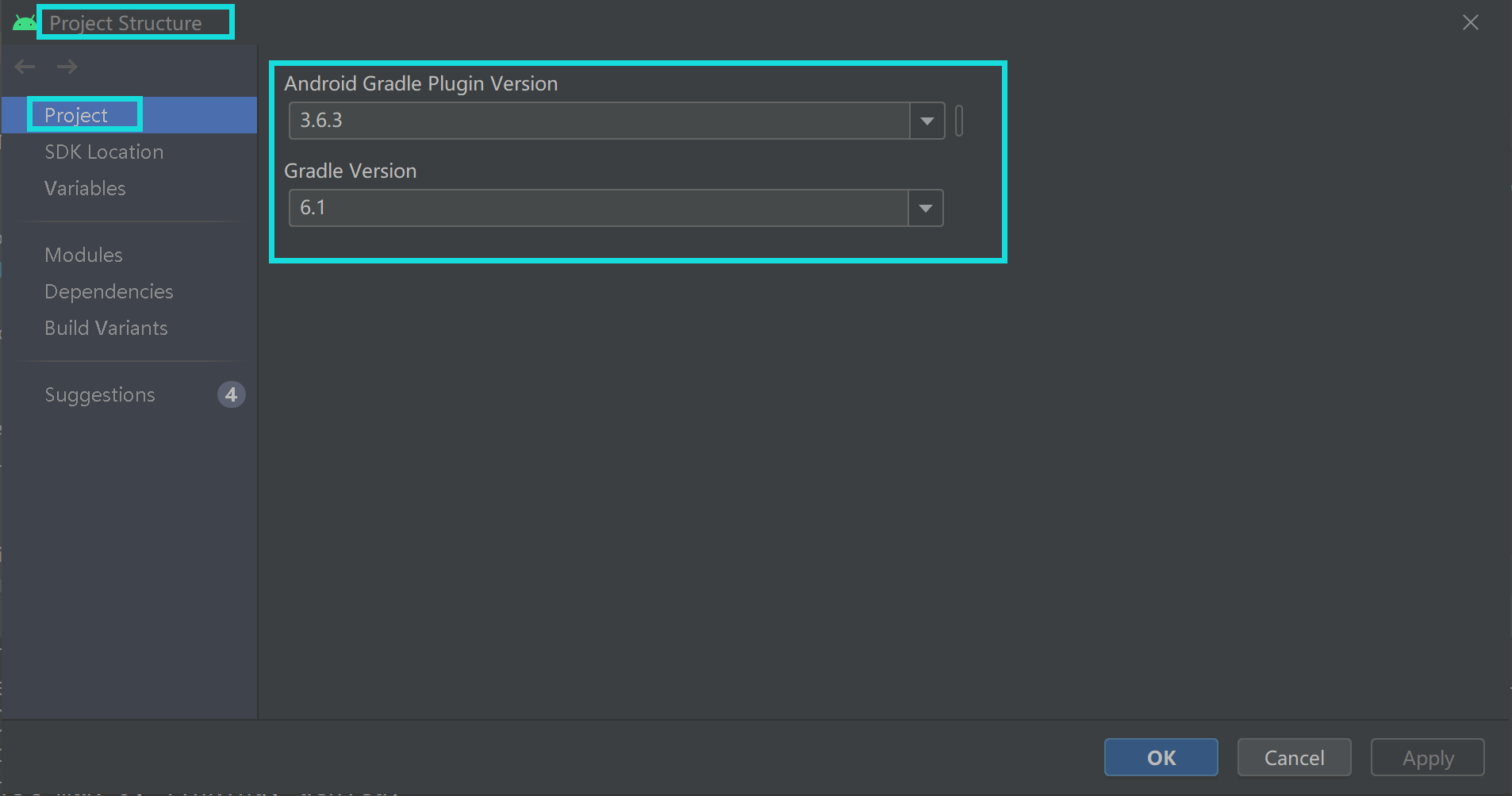Click the indicator beside the plugin version dropdown
Viewport: 1512px width, 796px height.
pyautogui.click(x=958, y=121)
